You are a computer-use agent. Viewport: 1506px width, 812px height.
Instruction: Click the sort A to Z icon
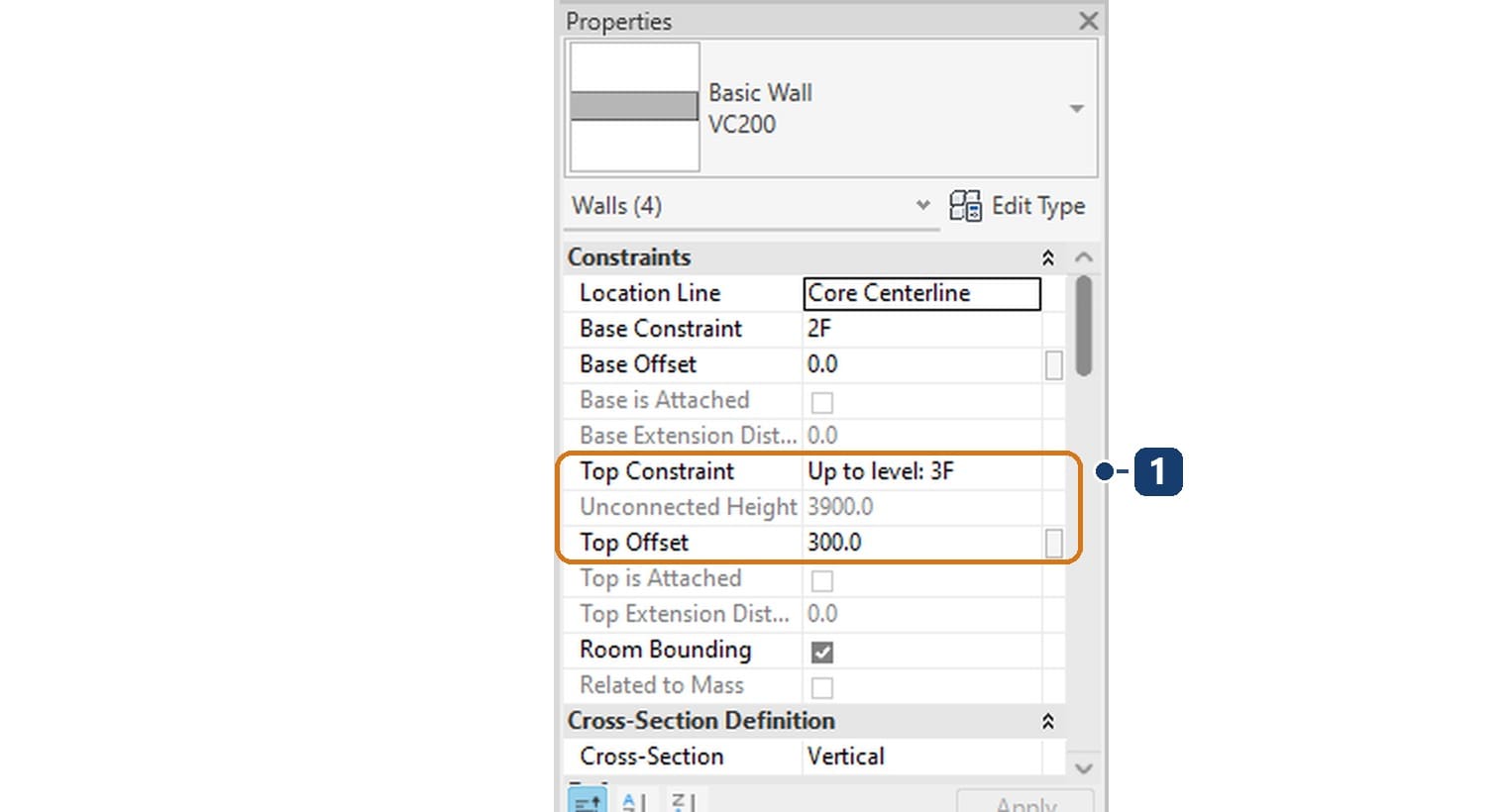tap(634, 801)
